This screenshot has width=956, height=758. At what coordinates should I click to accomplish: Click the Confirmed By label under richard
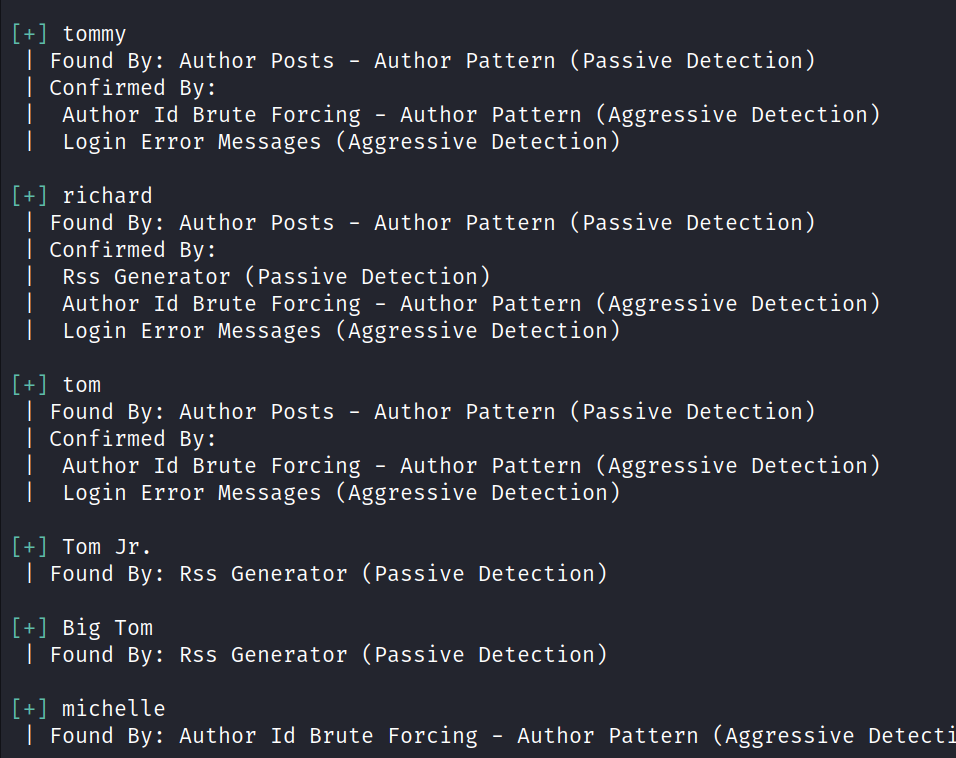[x=133, y=250]
